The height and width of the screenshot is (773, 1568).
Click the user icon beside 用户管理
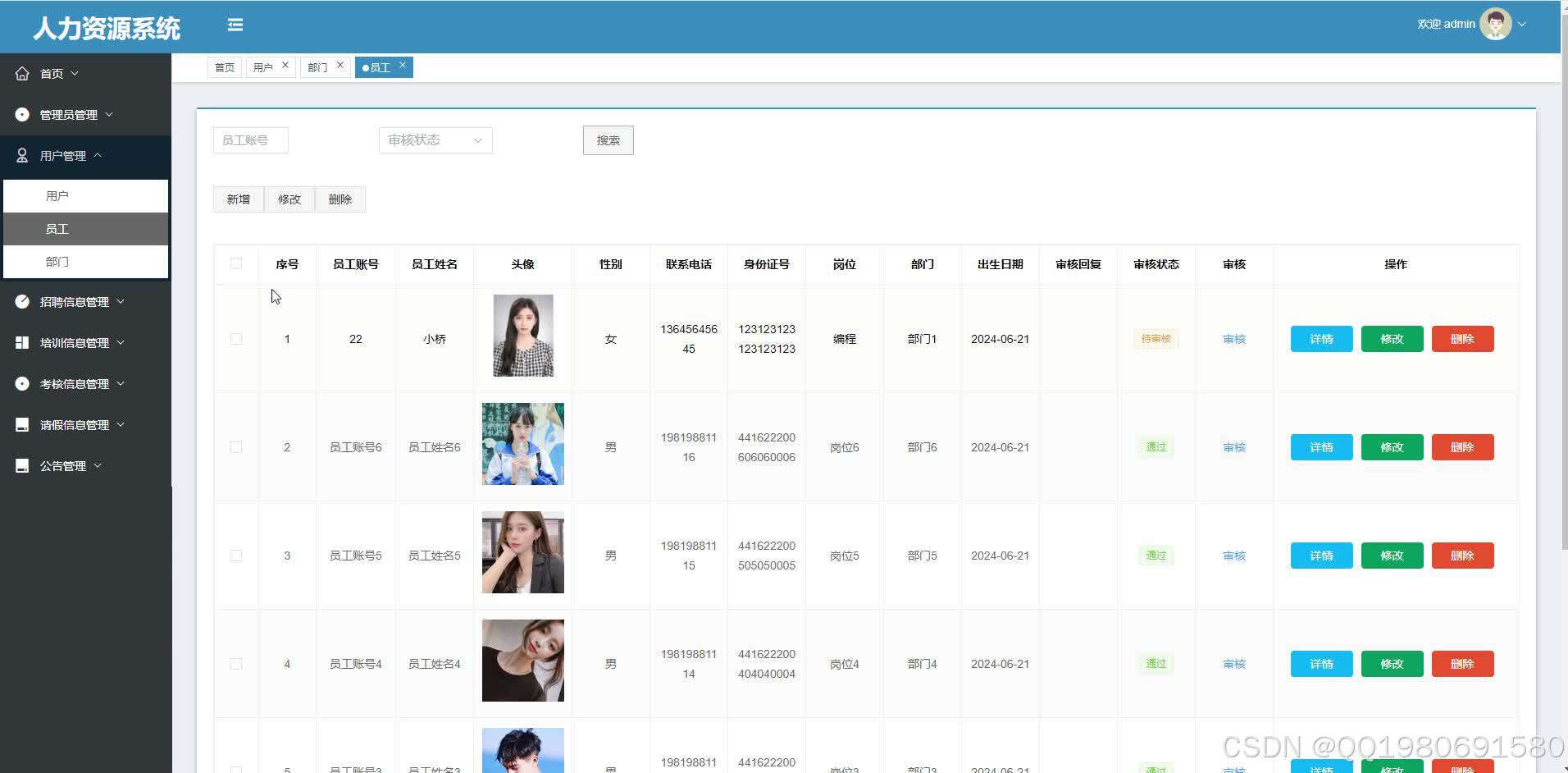pyautogui.click(x=22, y=156)
